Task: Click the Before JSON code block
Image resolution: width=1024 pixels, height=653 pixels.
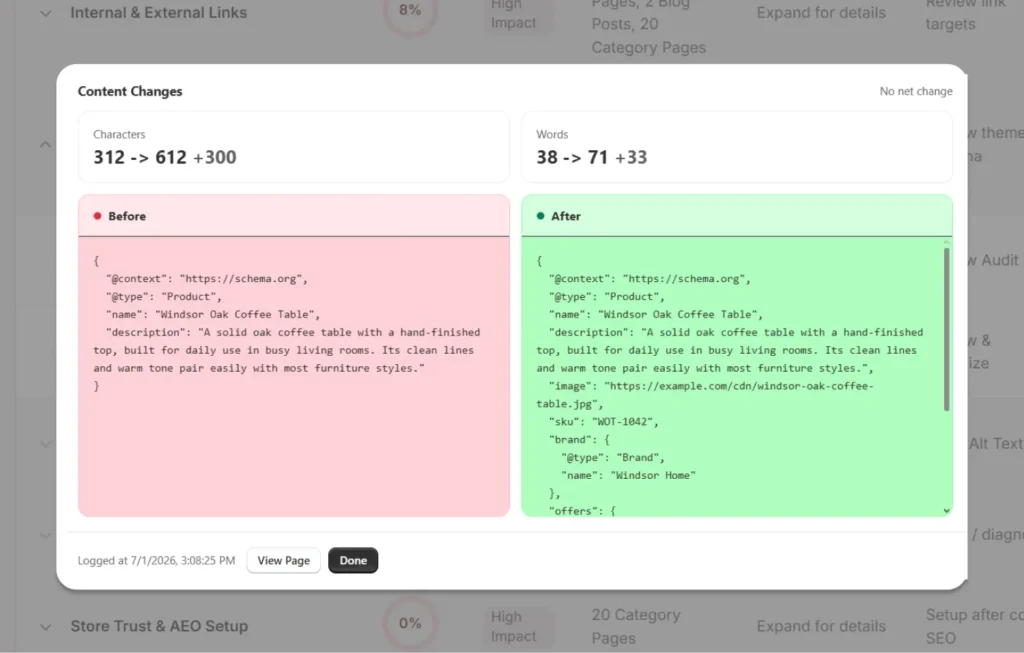Action: [x=294, y=377]
